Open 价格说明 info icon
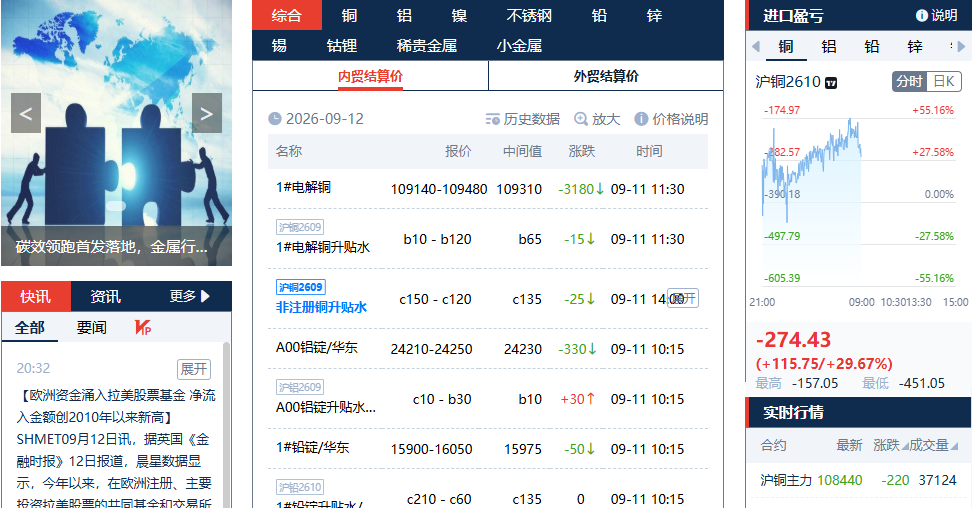Screen dimensions: 972x508 point(641,119)
